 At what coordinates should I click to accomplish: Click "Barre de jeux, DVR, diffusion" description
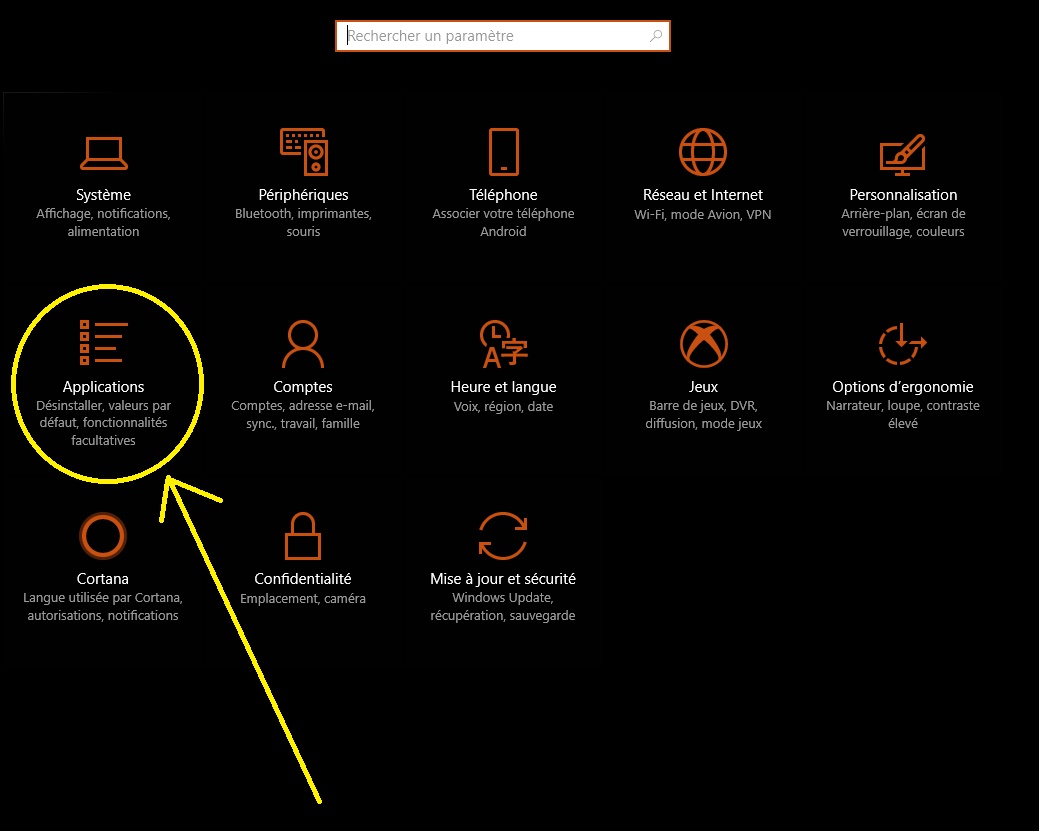tap(704, 415)
